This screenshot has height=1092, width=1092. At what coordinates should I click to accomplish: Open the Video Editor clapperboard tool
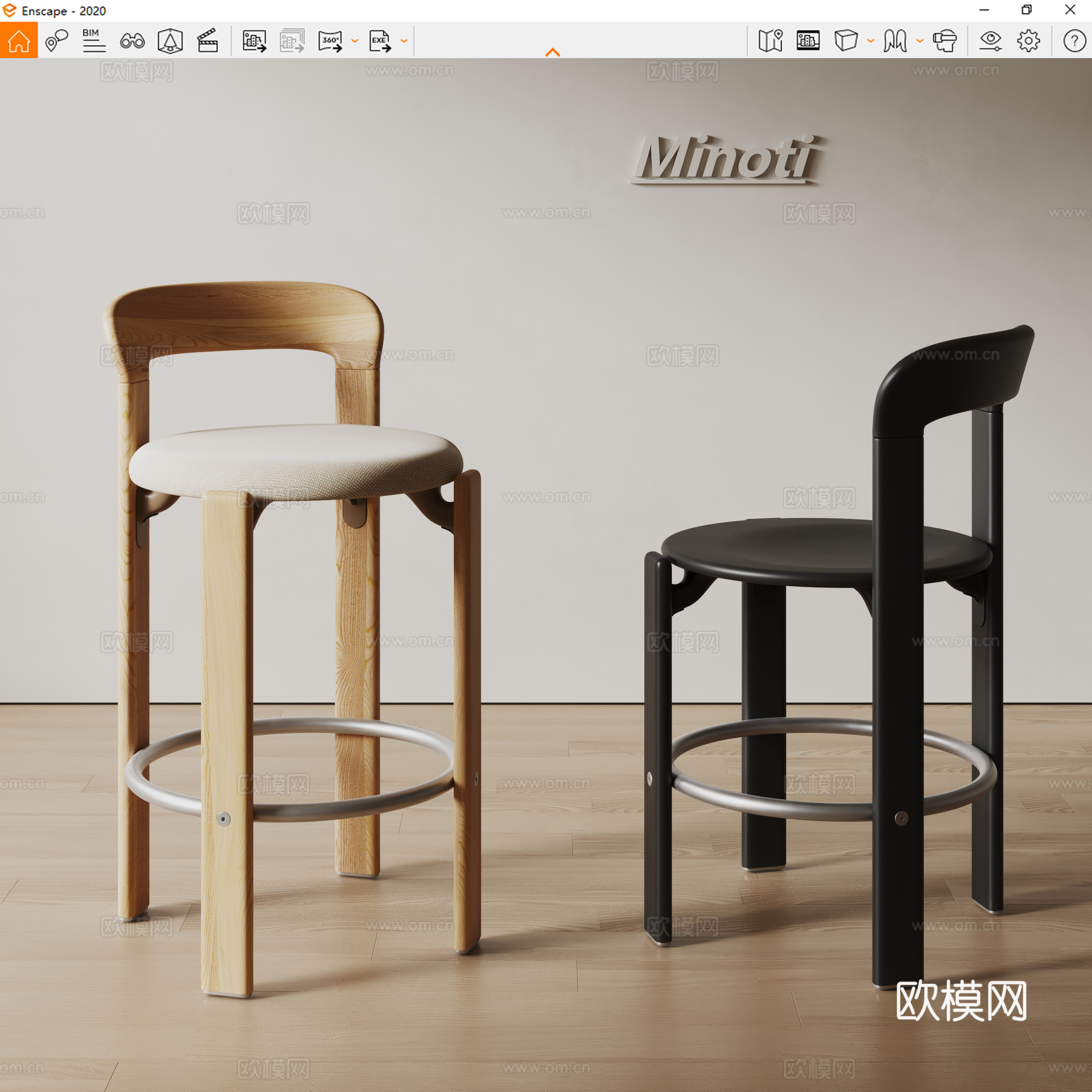[x=207, y=40]
